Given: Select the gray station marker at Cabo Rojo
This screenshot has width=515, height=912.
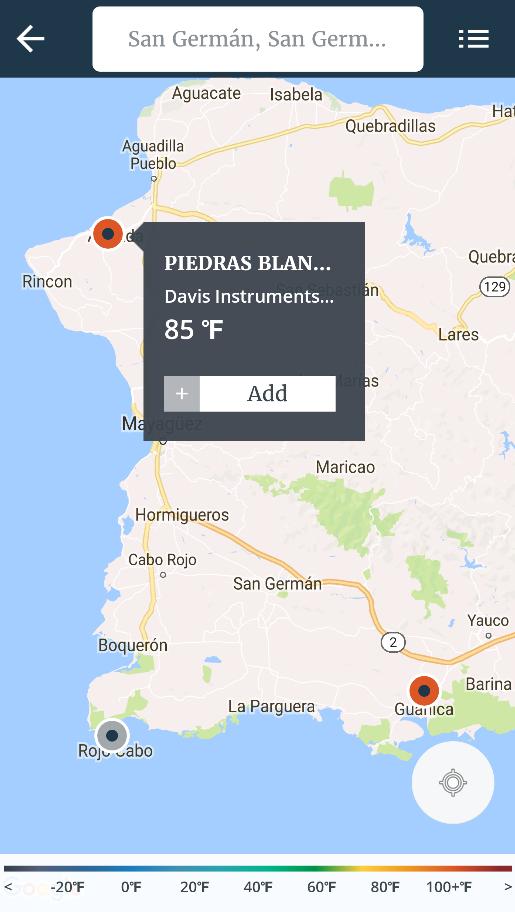Looking at the screenshot, I should pos(112,736).
